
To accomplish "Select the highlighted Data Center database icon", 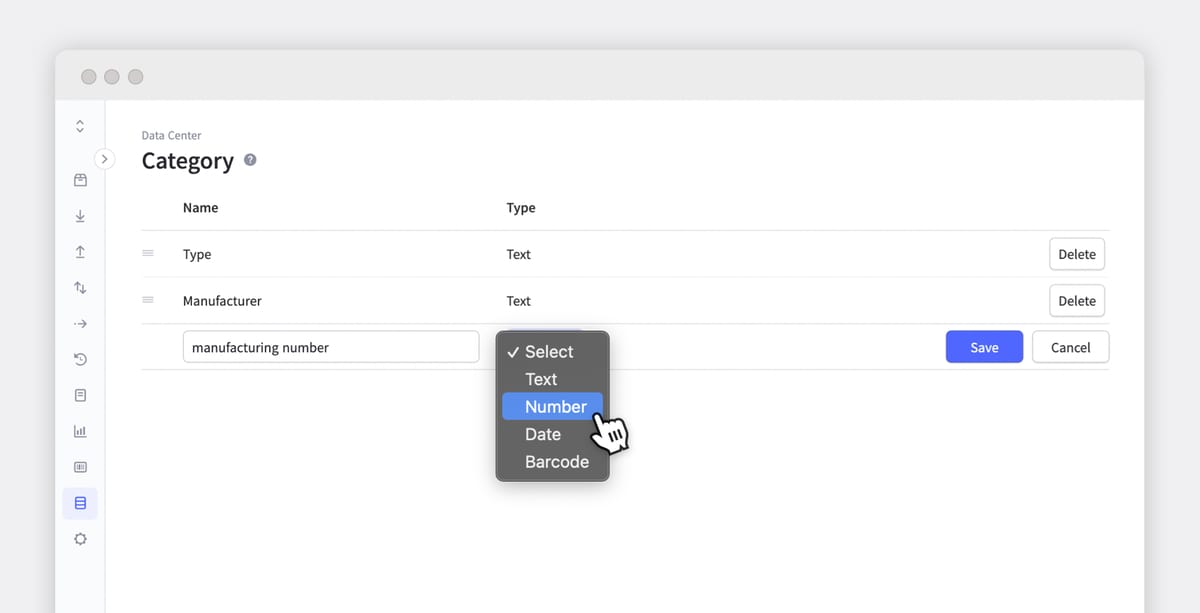I will tap(80, 503).
